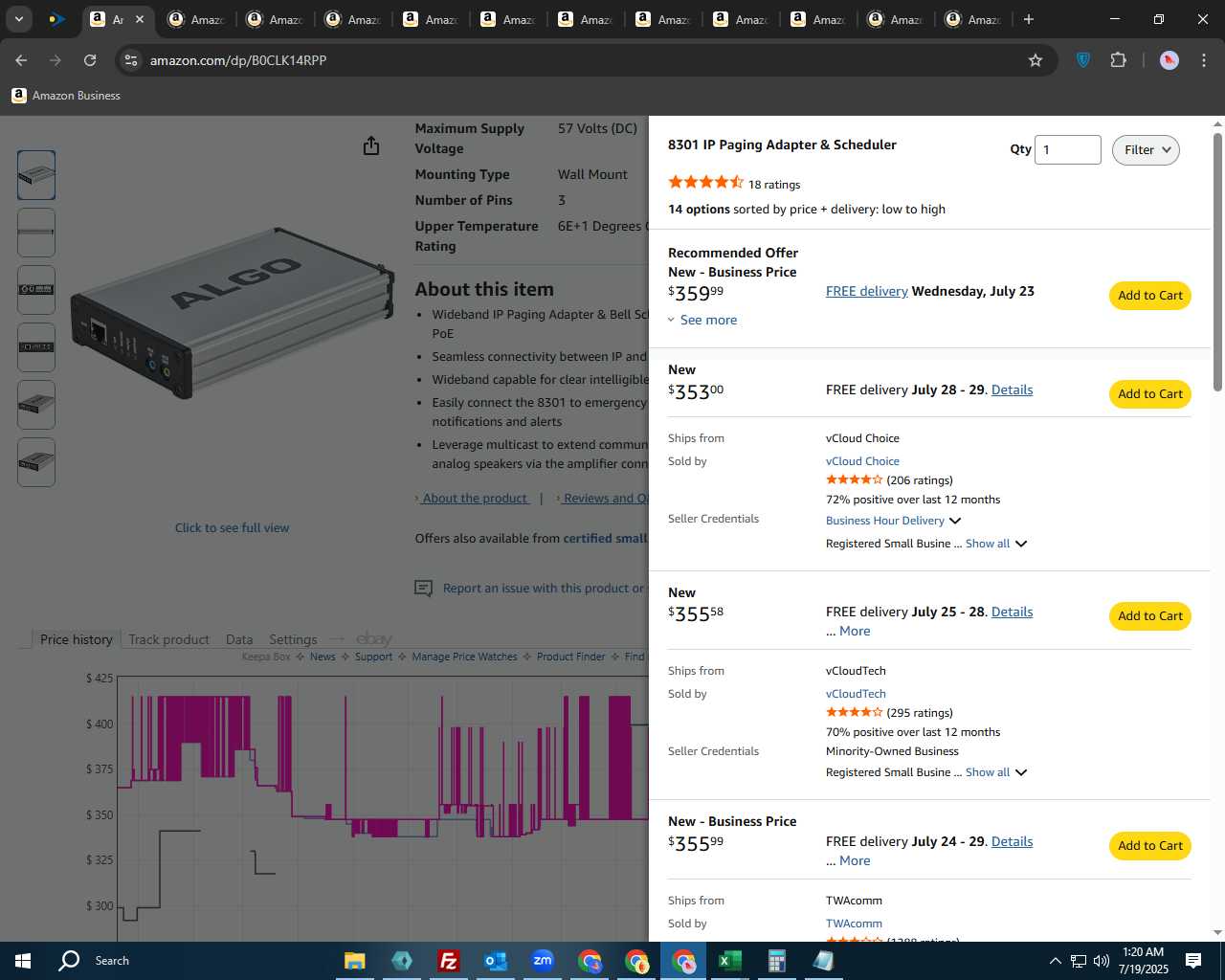The width and height of the screenshot is (1225, 980).
Task: Click to see full view link
Action: [x=232, y=527]
